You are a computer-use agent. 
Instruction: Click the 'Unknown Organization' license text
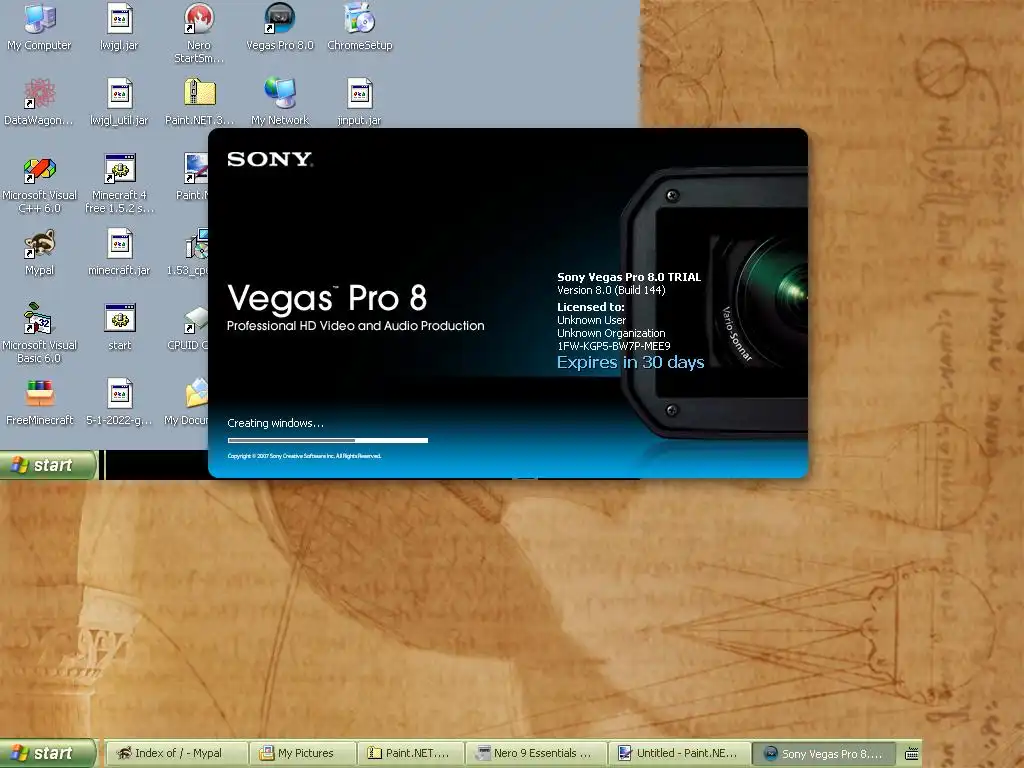tap(611, 333)
